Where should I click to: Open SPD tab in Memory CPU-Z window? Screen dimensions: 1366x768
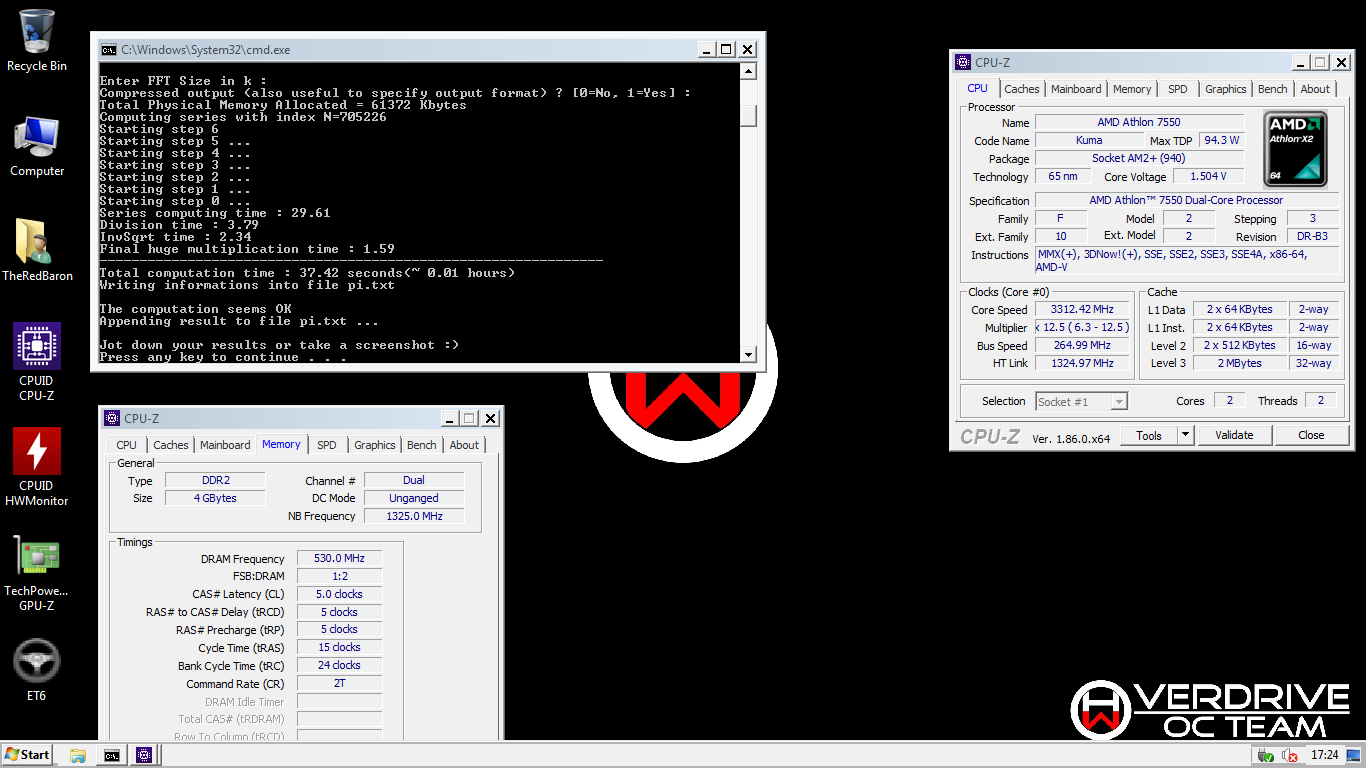click(x=327, y=445)
